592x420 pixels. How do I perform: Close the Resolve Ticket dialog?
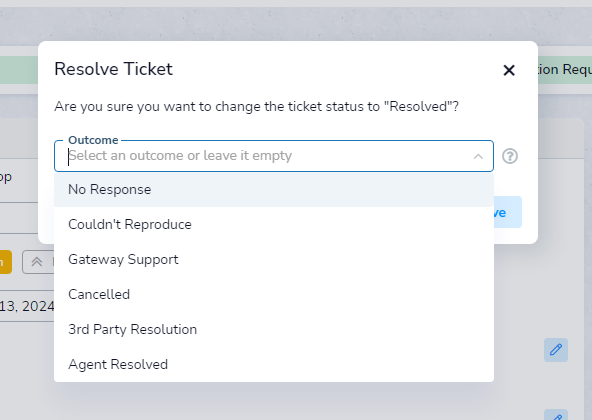click(509, 70)
